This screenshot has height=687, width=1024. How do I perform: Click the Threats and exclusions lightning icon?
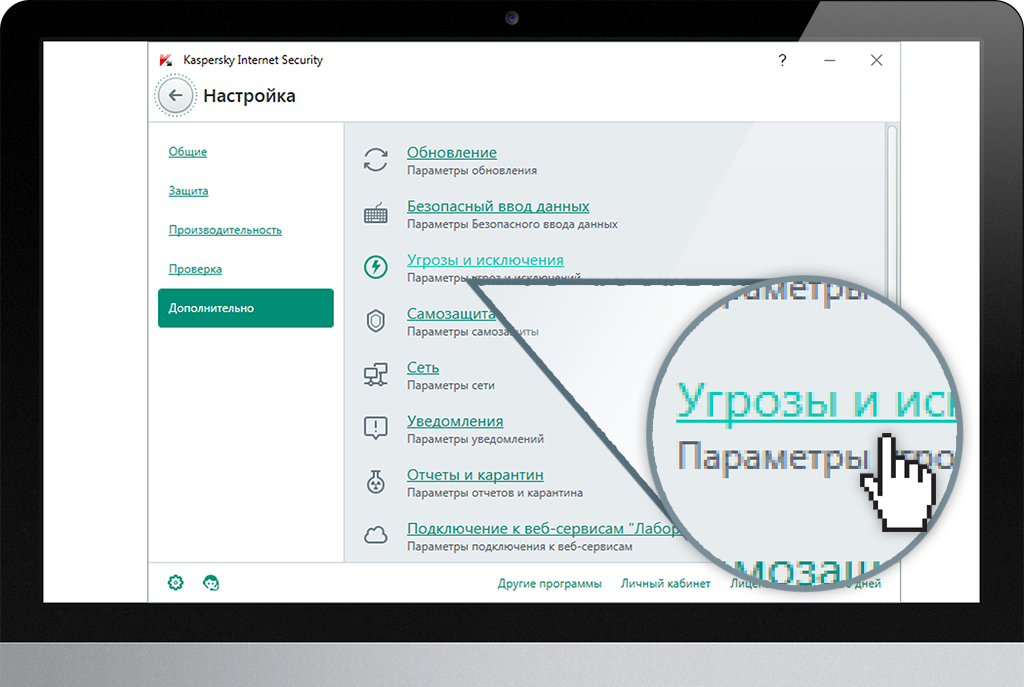point(375,267)
